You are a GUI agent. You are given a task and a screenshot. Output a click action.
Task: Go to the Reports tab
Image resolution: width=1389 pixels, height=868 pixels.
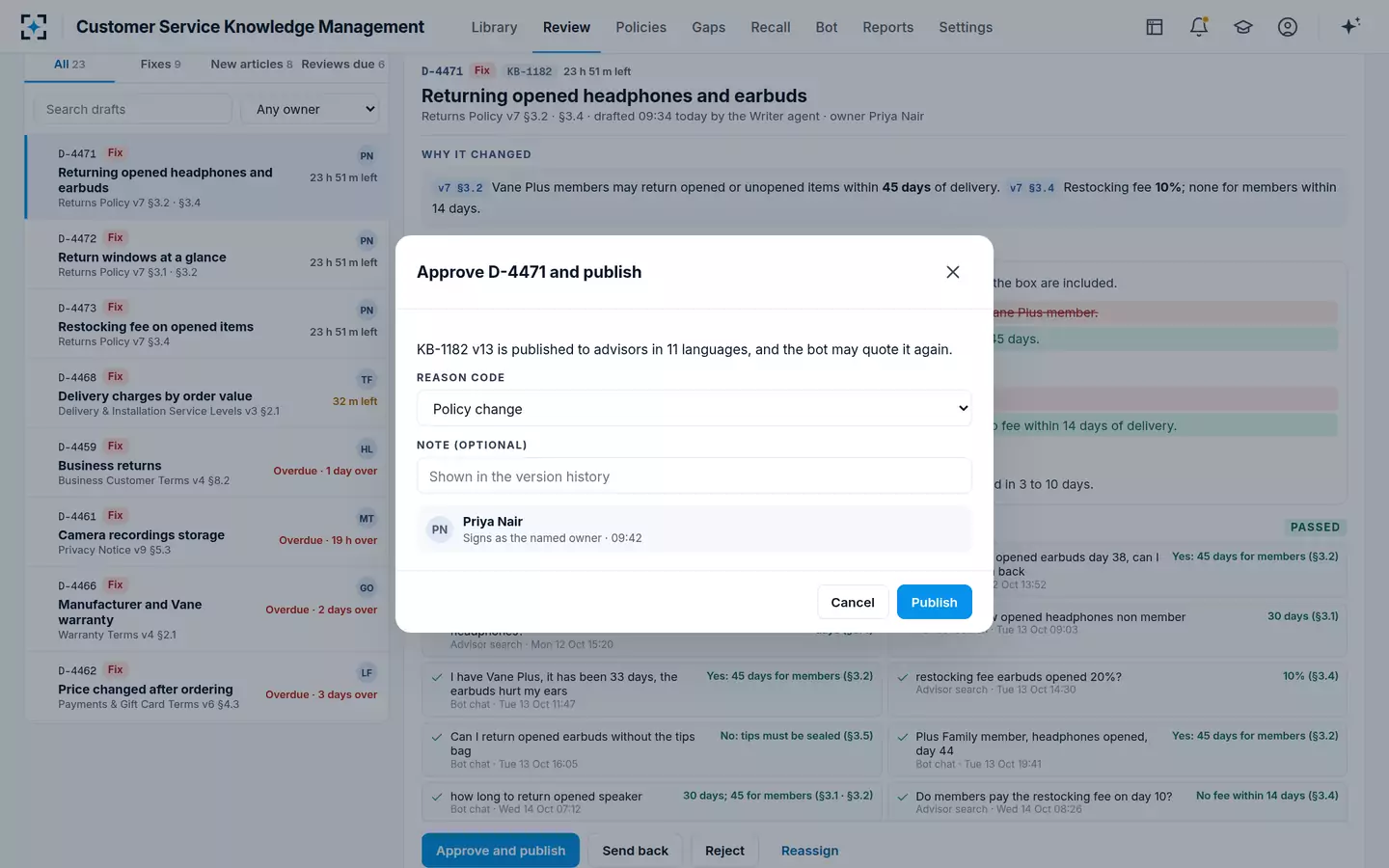click(x=888, y=27)
